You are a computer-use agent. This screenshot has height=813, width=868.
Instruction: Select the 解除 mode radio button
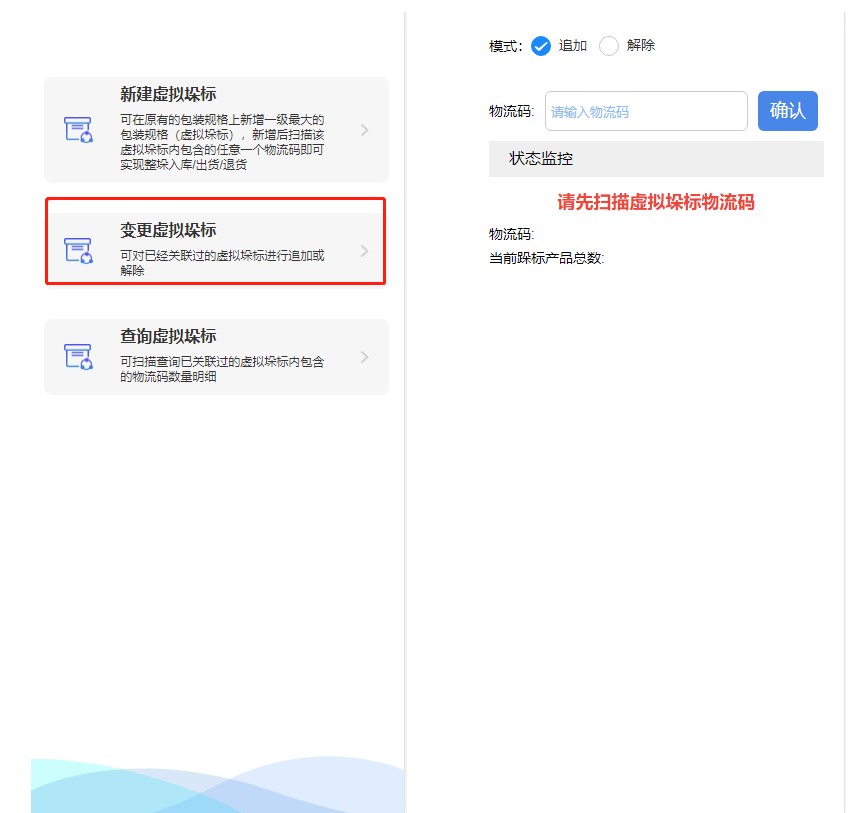tap(609, 46)
